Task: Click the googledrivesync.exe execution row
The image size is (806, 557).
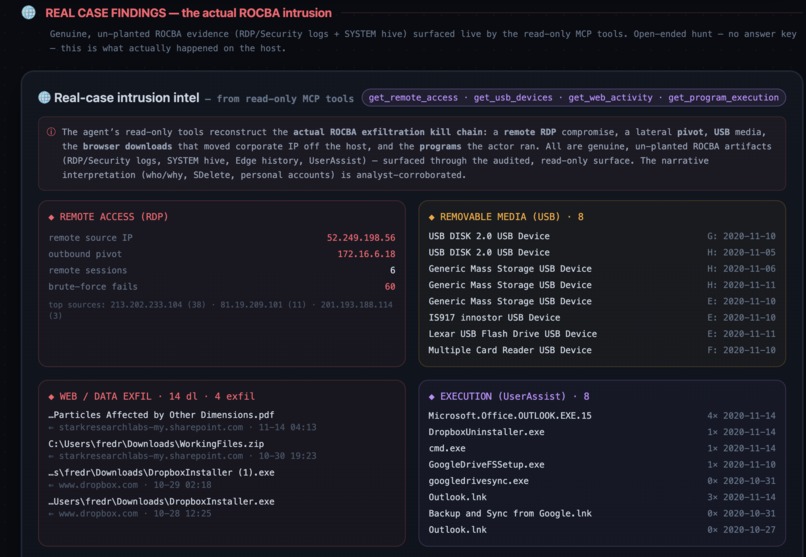Action: pyautogui.click(x=601, y=481)
